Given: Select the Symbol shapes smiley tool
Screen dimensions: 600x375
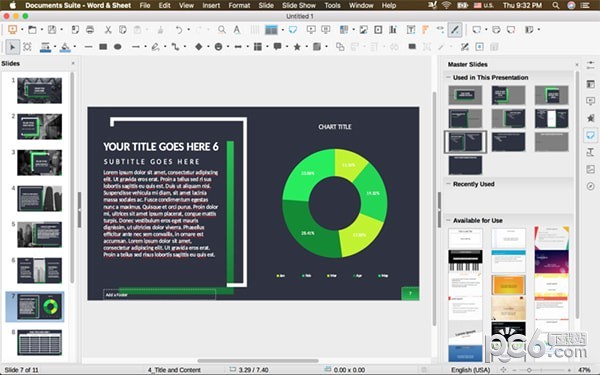Looking at the screenshot, I should 218,47.
